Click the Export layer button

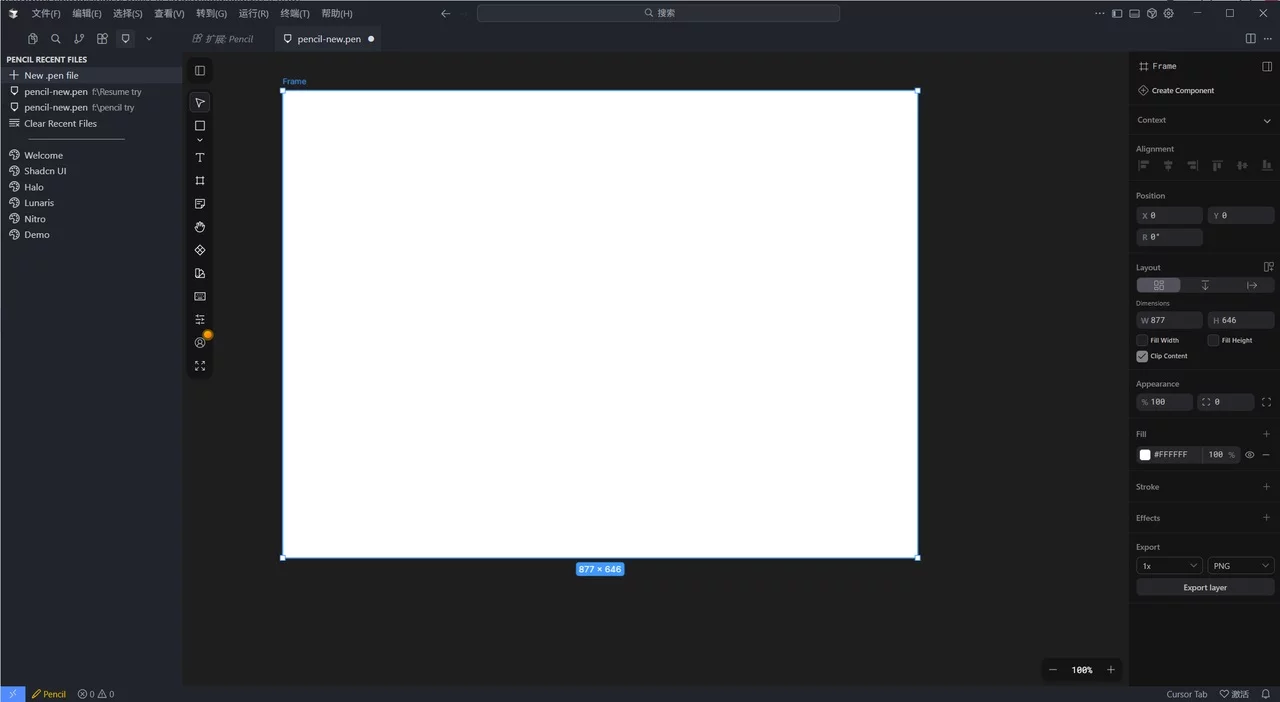pyautogui.click(x=1204, y=587)
